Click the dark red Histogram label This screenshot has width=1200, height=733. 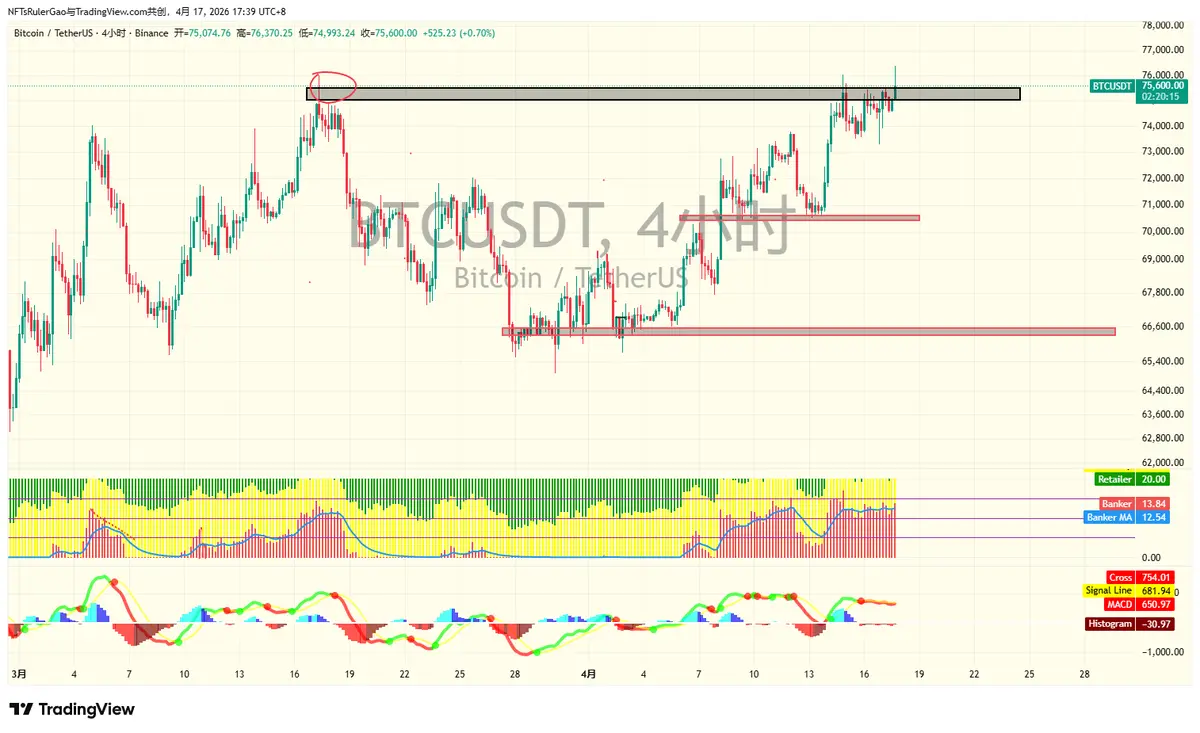(1110, 624)
